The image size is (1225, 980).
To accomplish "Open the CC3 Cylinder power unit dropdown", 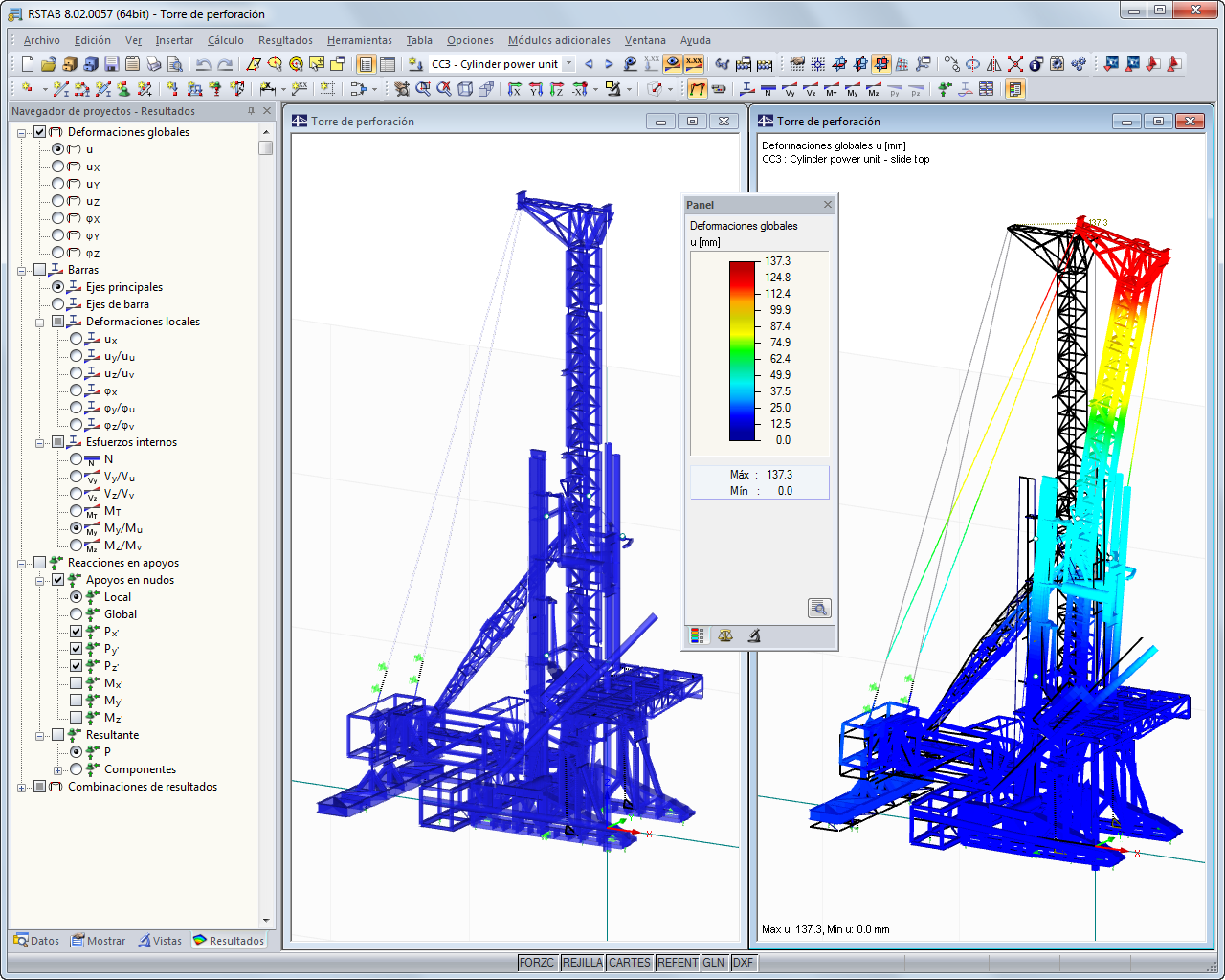I will (x=568, y=64).
